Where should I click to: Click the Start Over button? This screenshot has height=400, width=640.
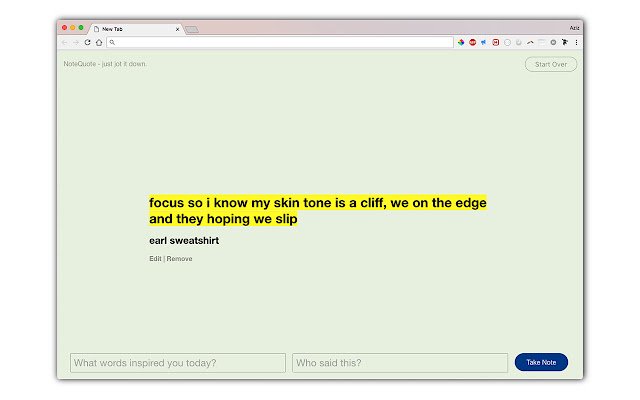tap(551, 64)
